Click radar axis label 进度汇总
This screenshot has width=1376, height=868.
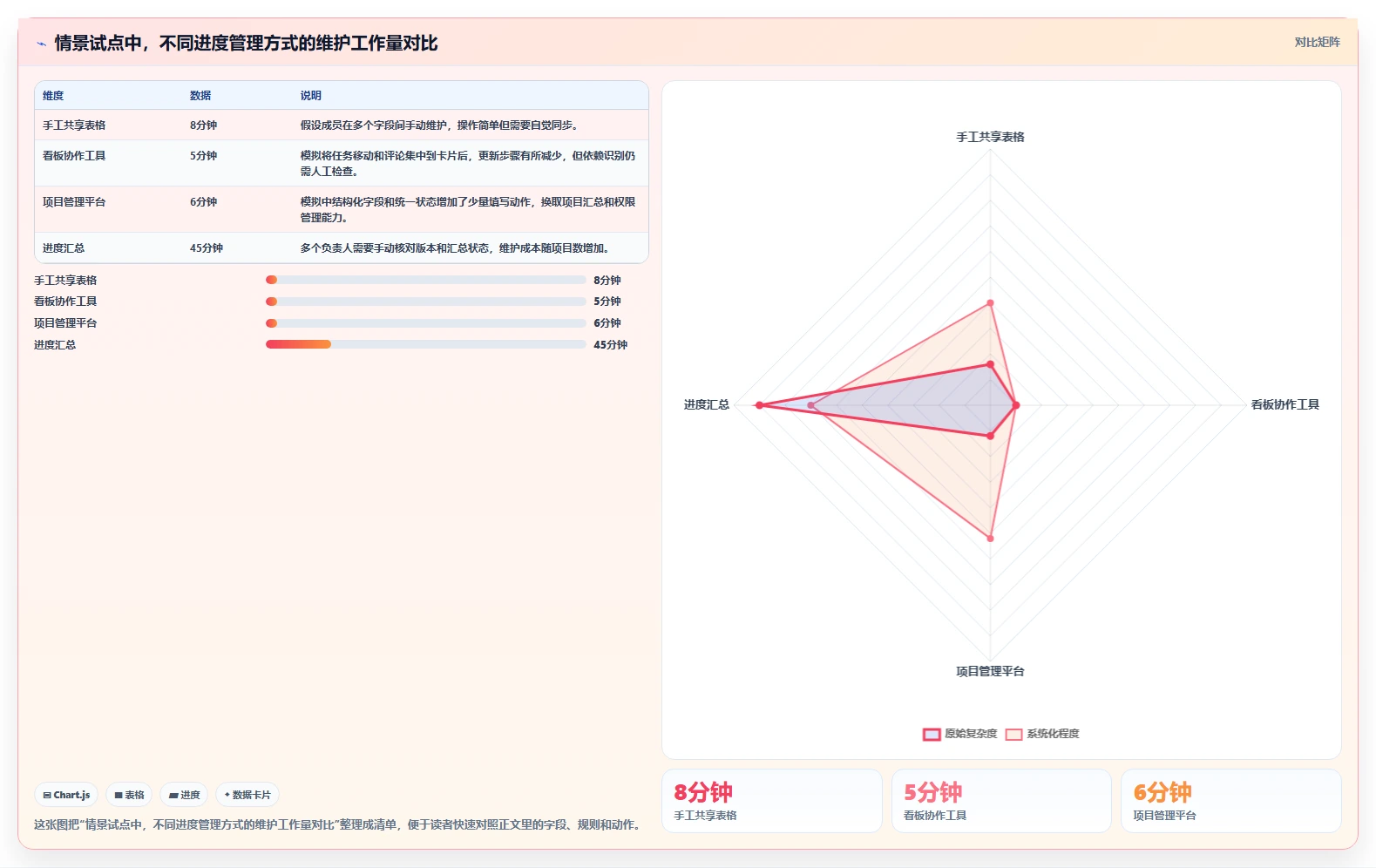(x=707, y=404)
